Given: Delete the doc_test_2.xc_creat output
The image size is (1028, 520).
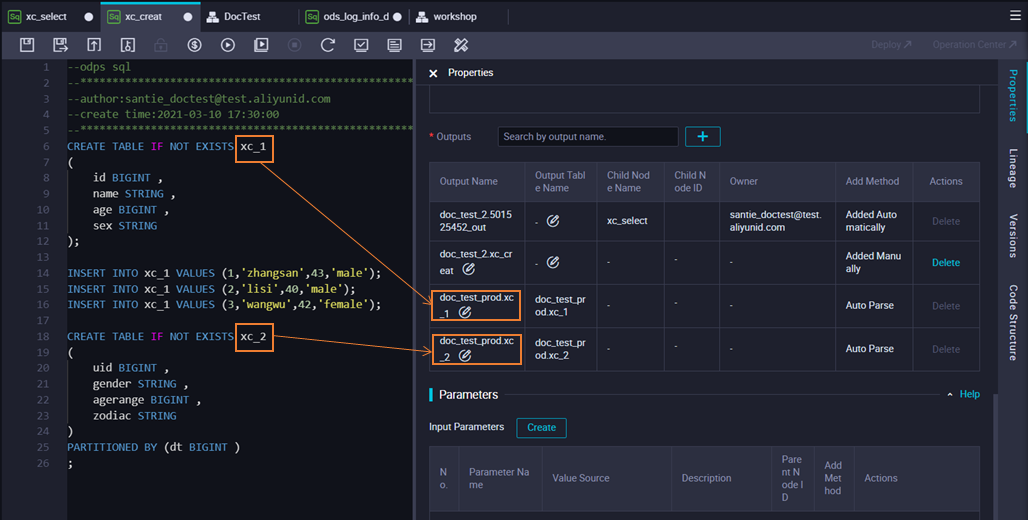Looking at the screenshot, I should 945,262.
